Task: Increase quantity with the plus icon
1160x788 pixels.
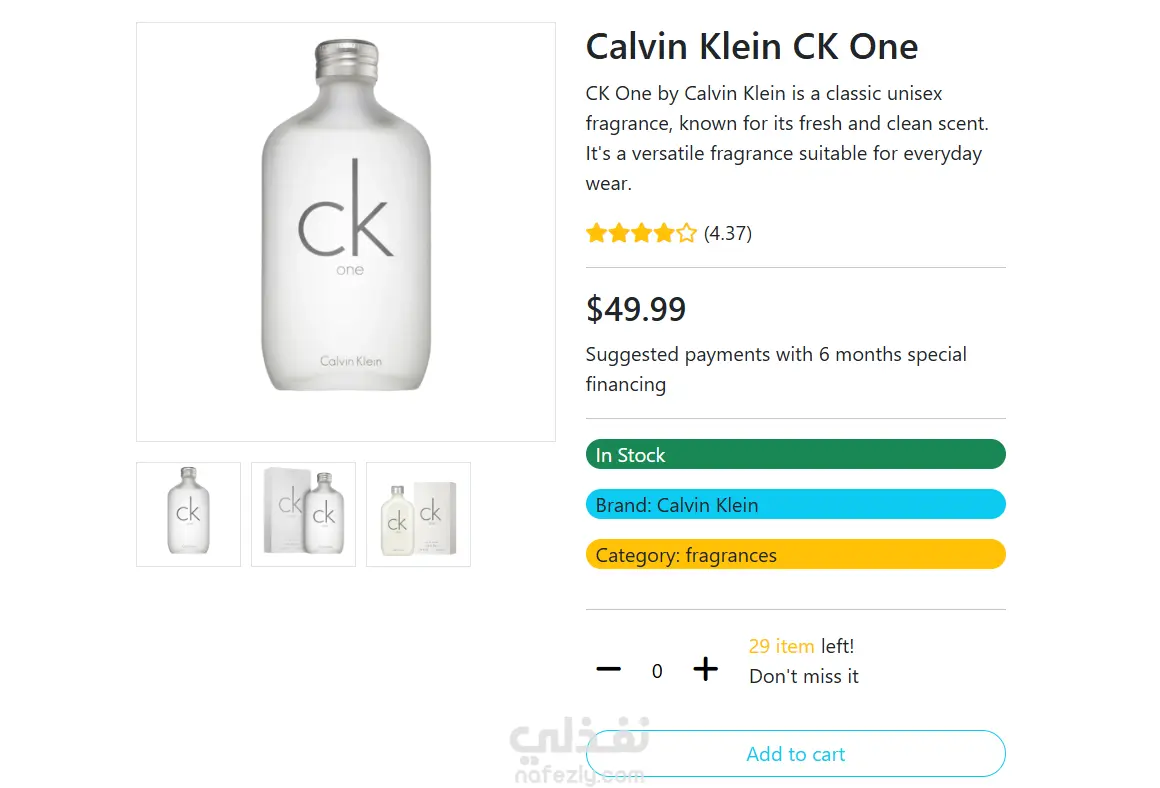Action: pos(706,669)
